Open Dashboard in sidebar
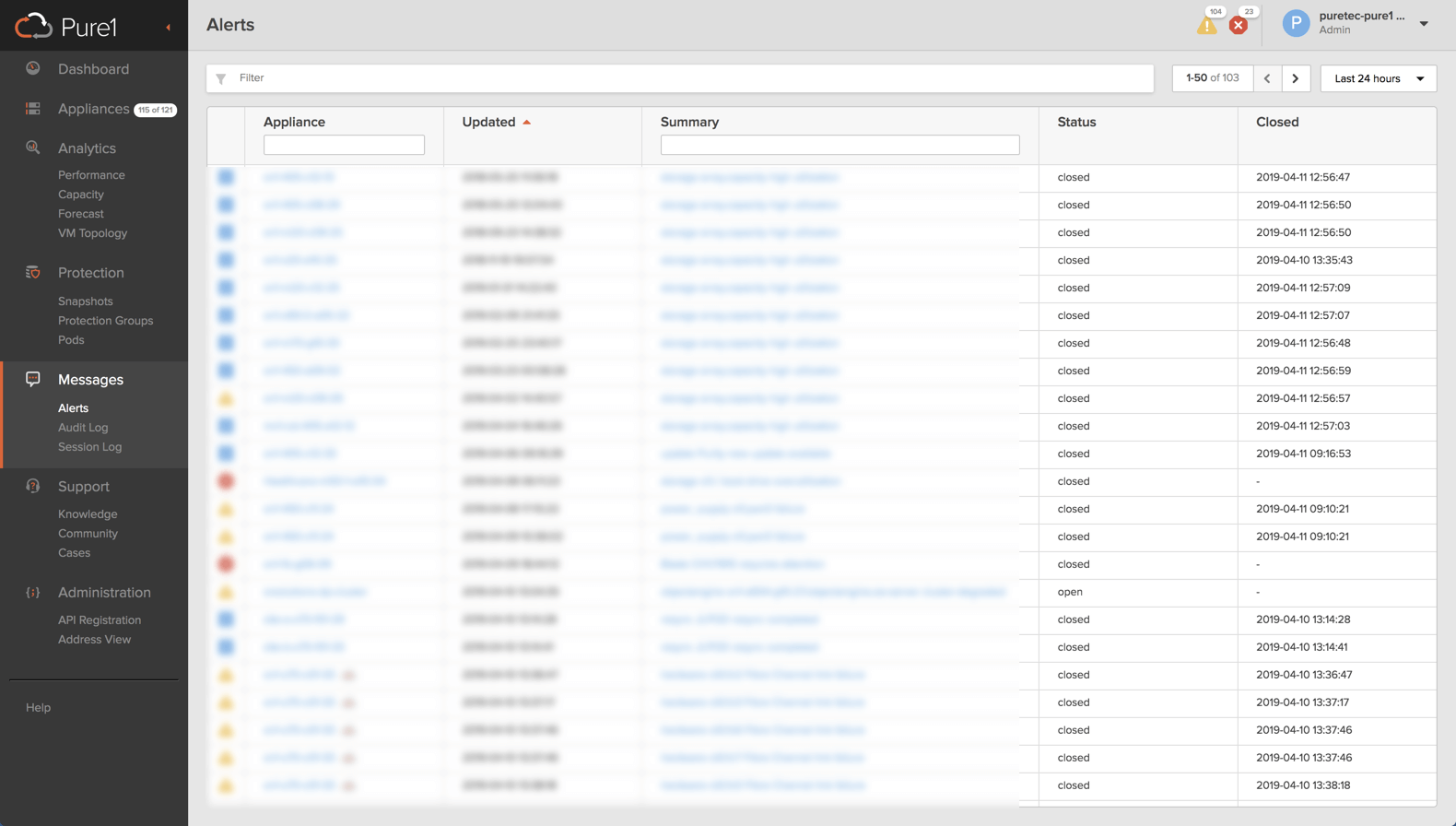 [93, 69]
